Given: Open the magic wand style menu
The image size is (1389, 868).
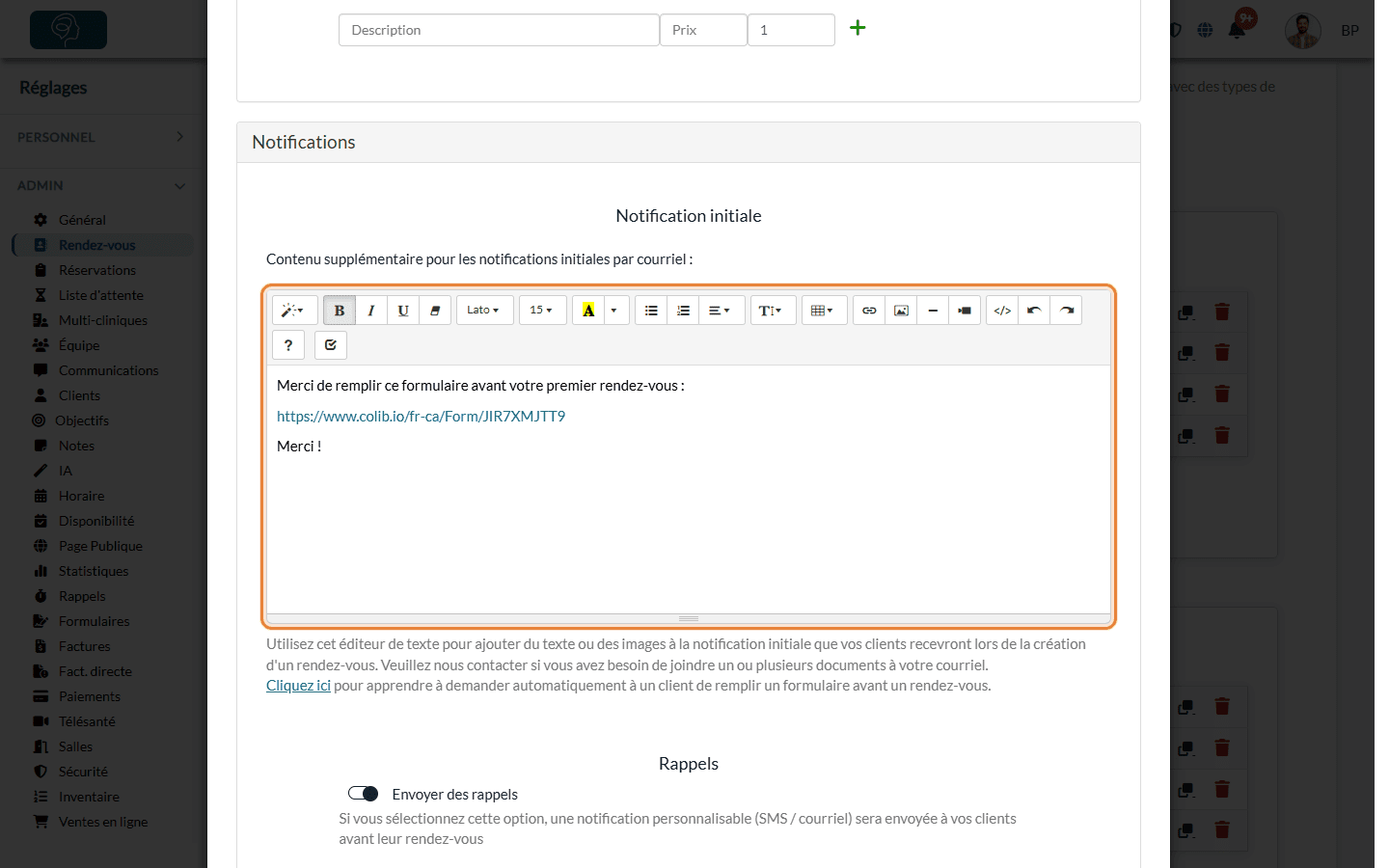Looking at the screenshot, I should [293, 311].
